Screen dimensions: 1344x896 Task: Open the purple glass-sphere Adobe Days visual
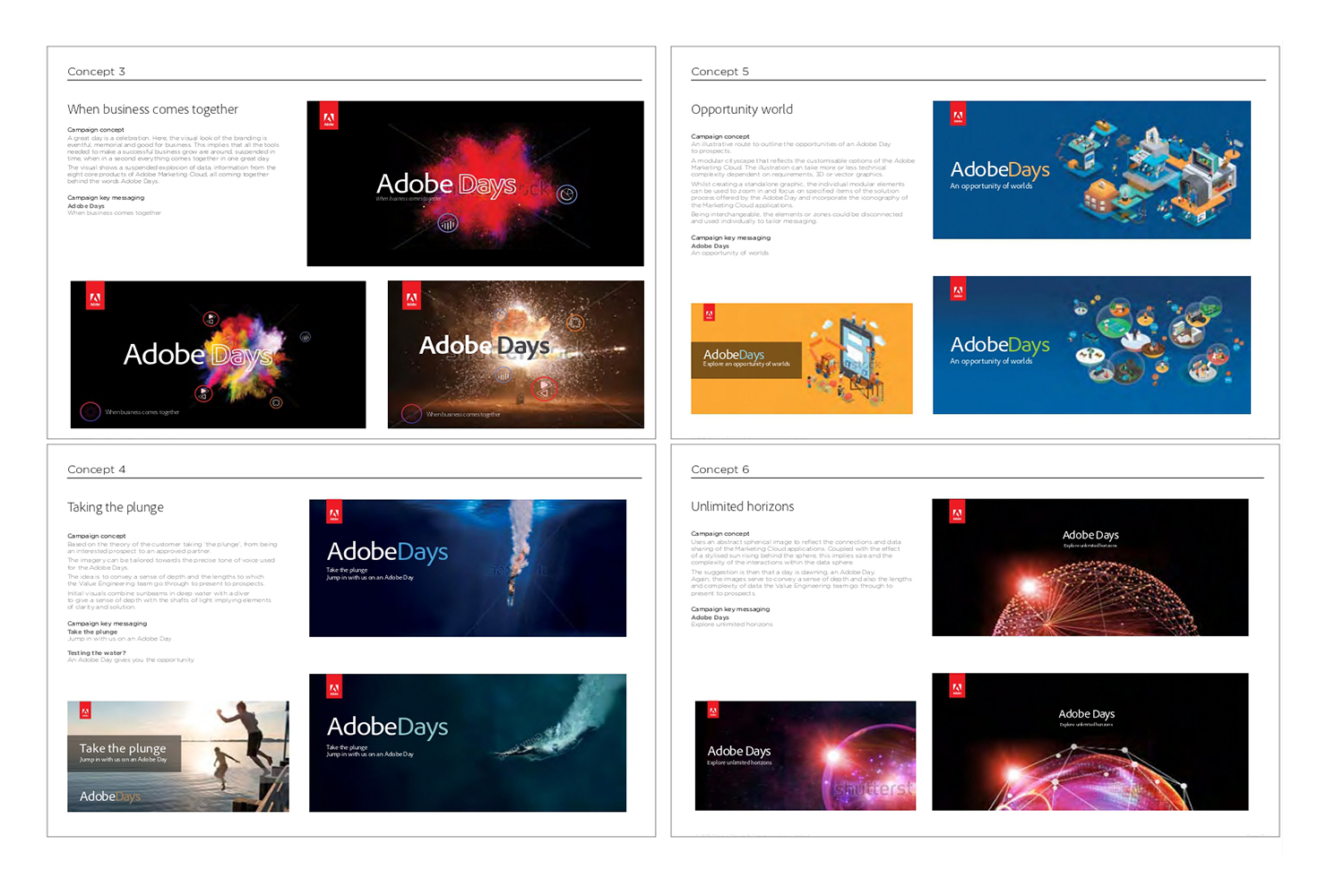(806, 755)
